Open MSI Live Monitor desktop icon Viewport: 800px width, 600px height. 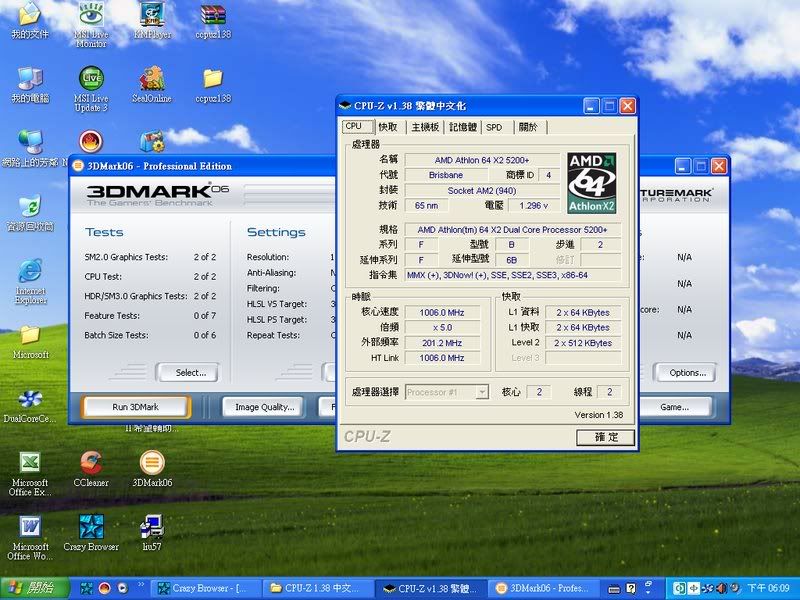91,15
